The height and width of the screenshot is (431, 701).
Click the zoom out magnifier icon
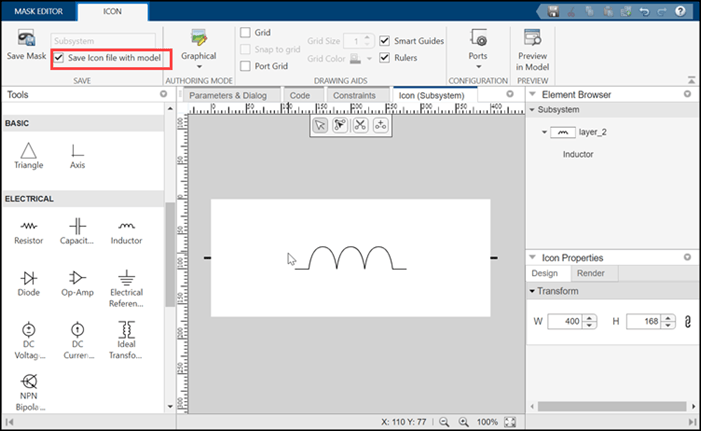click(444, 422)
